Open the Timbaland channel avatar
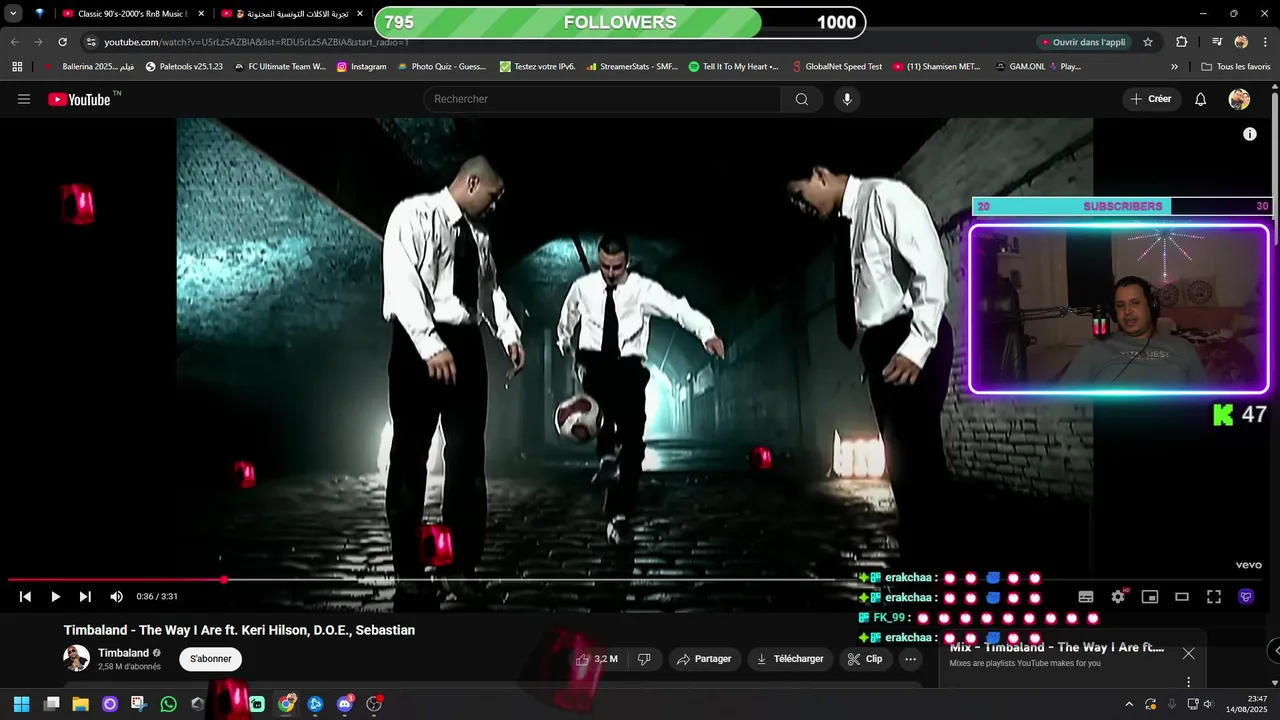1280x720 pixels. click(76, 658)
